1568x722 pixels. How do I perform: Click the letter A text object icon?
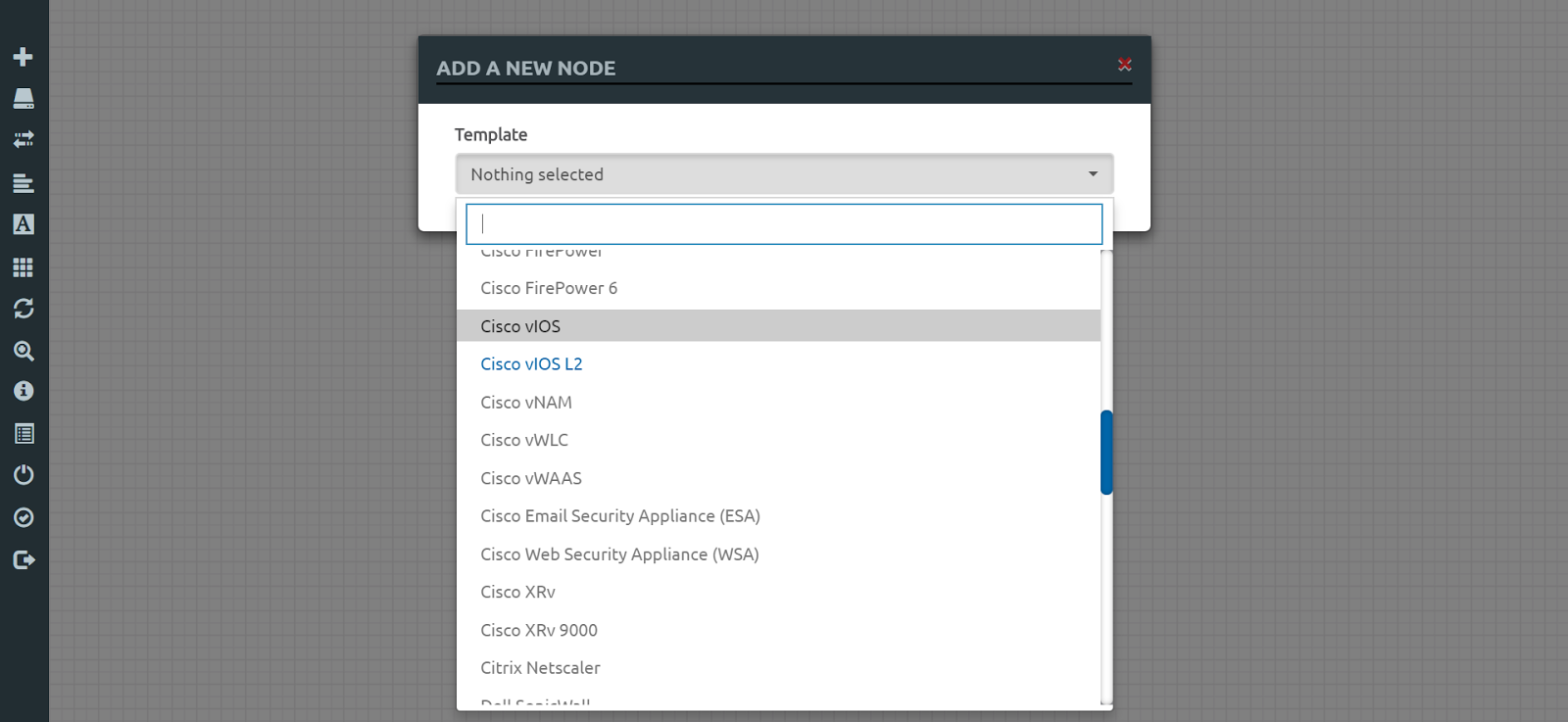coord(24,224)
